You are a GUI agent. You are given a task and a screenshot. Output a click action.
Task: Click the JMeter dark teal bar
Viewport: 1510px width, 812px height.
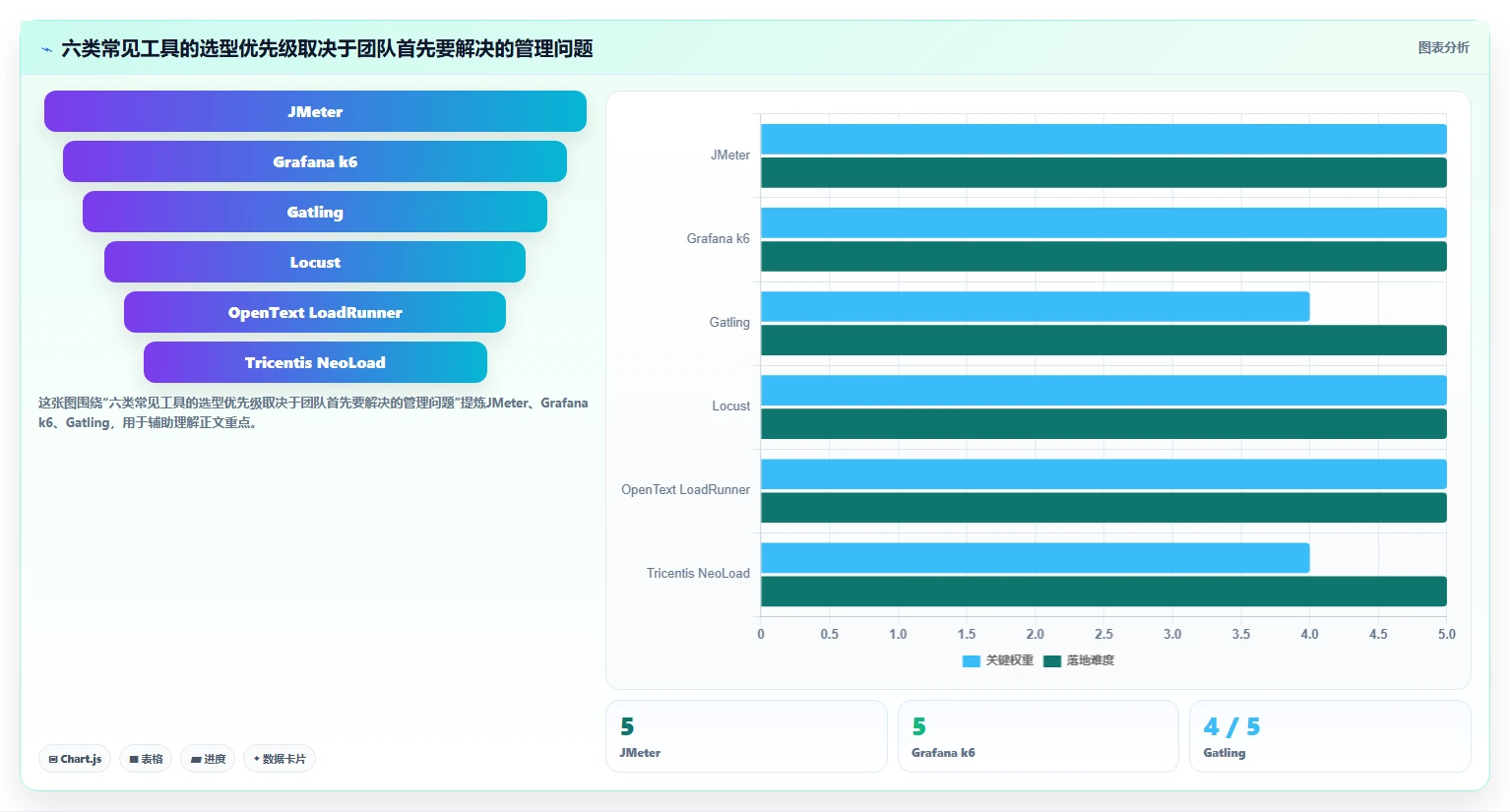coord(1103,172)
